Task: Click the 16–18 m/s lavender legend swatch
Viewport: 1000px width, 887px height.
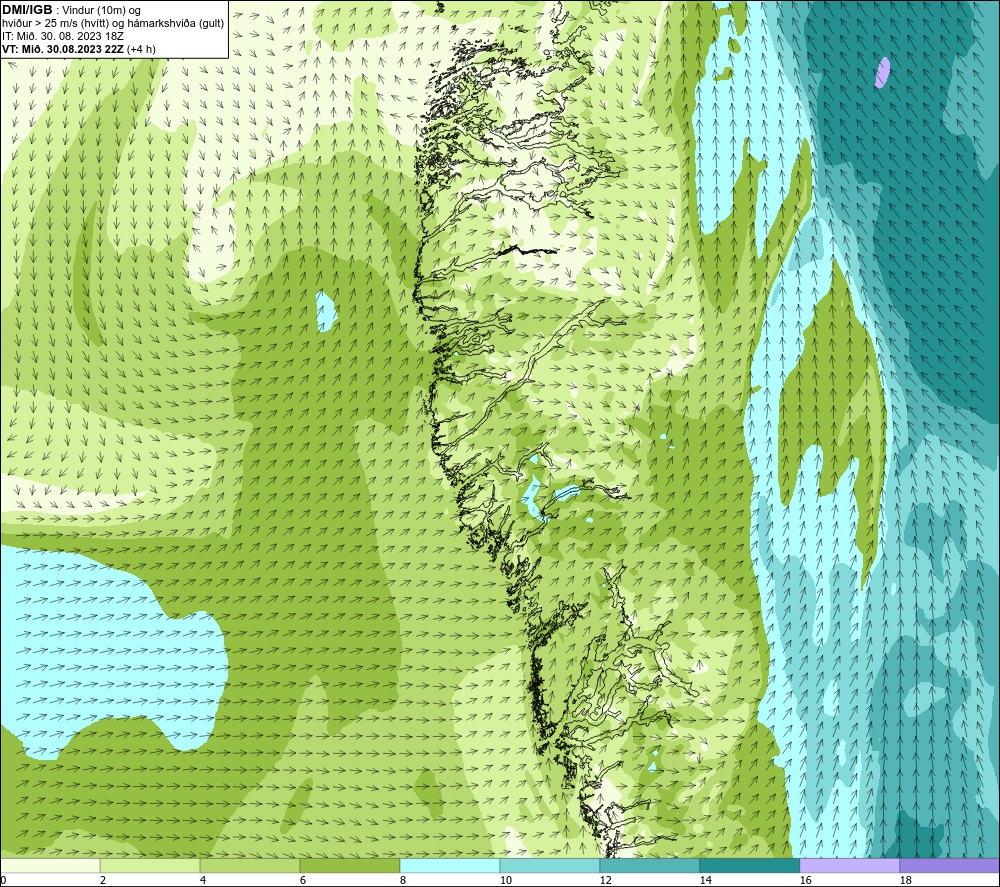Action: (x=849, y=865)
